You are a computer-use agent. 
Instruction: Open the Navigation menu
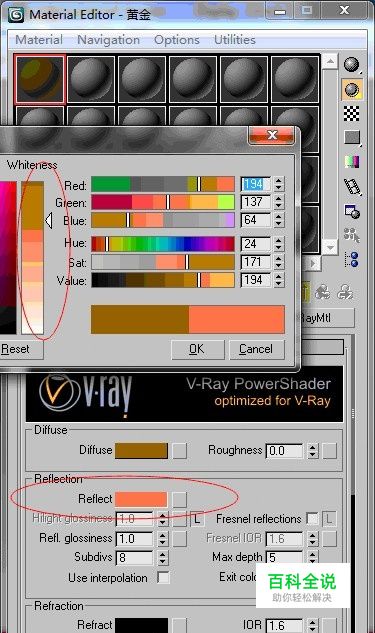108,40
